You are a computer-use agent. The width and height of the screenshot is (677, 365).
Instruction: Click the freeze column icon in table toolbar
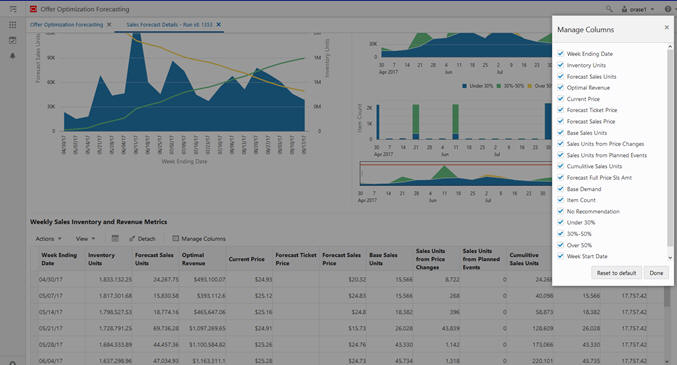(x=115, y=238)
